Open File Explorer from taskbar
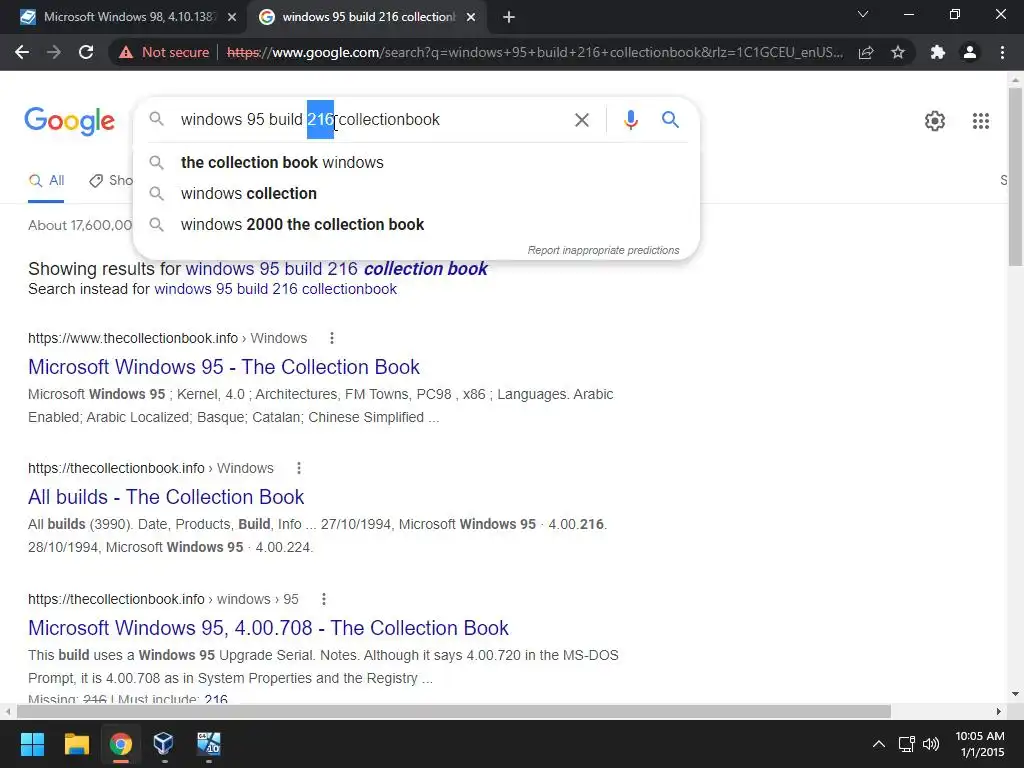This screenshot has width=1024, height=768. tap(76, 744)
